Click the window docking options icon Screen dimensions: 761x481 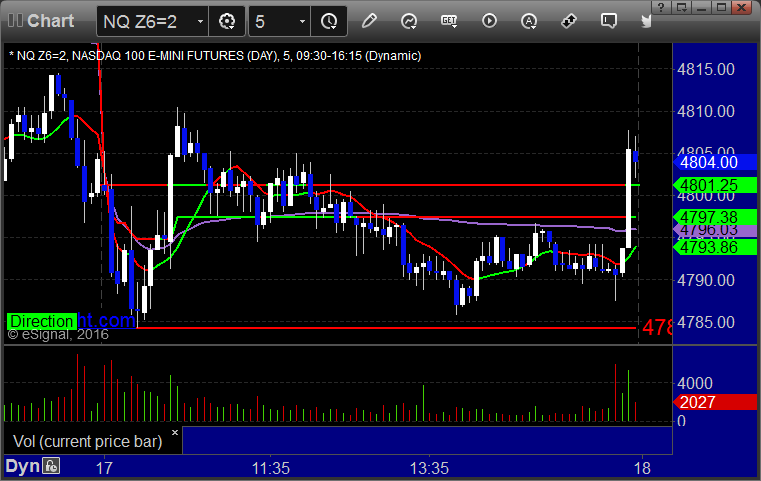click(x=681, y=7)
